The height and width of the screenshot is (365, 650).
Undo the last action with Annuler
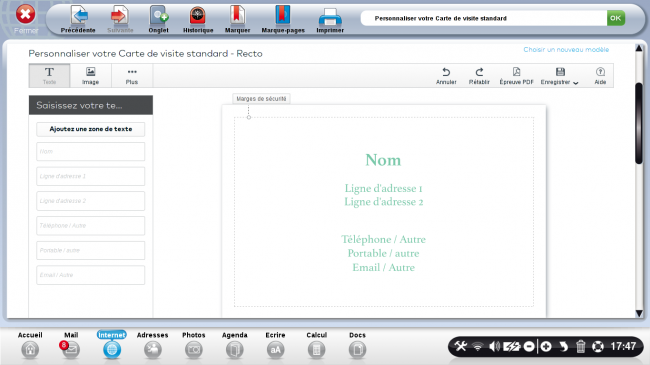click(446, 76)
